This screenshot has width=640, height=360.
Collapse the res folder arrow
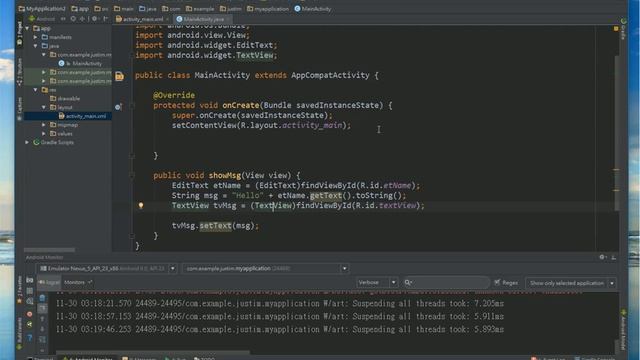pyautogui.click(x=36, y=89)
